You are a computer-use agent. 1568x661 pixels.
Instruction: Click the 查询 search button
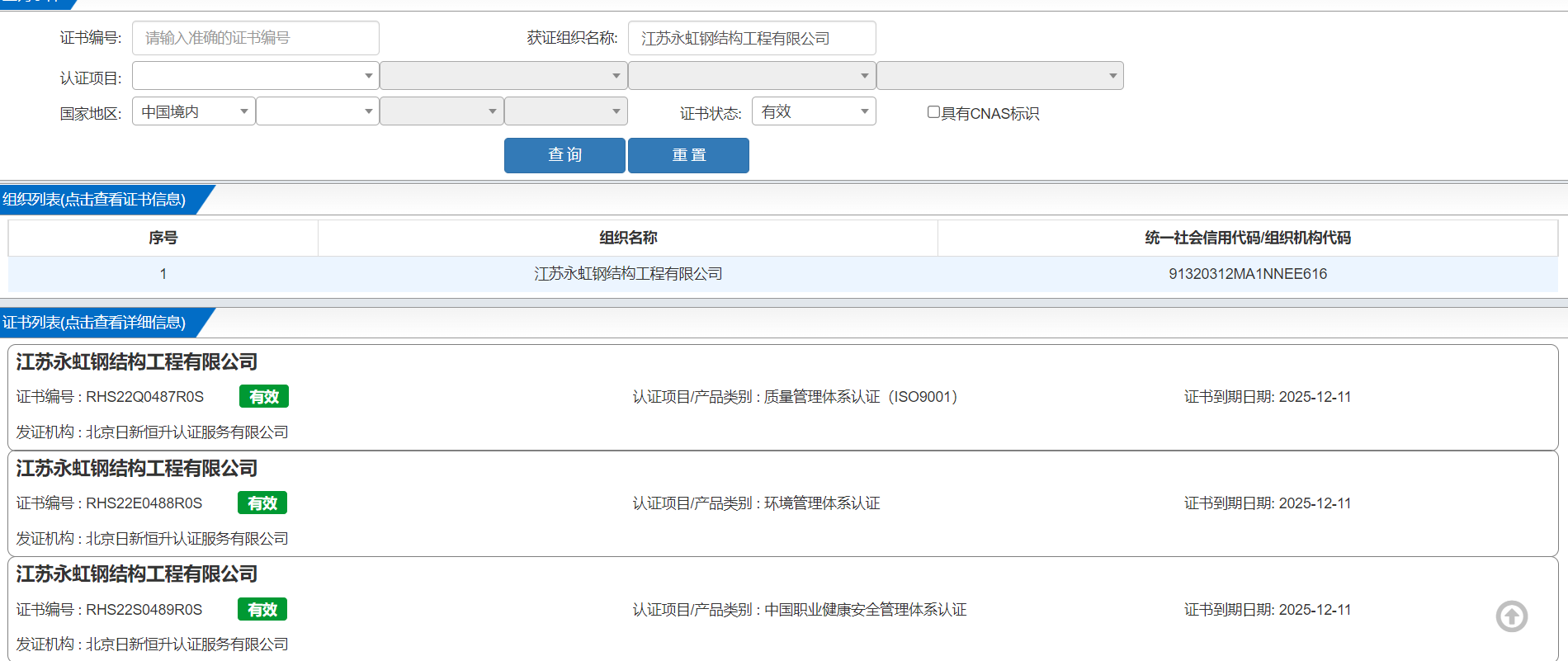pos(564,155)
